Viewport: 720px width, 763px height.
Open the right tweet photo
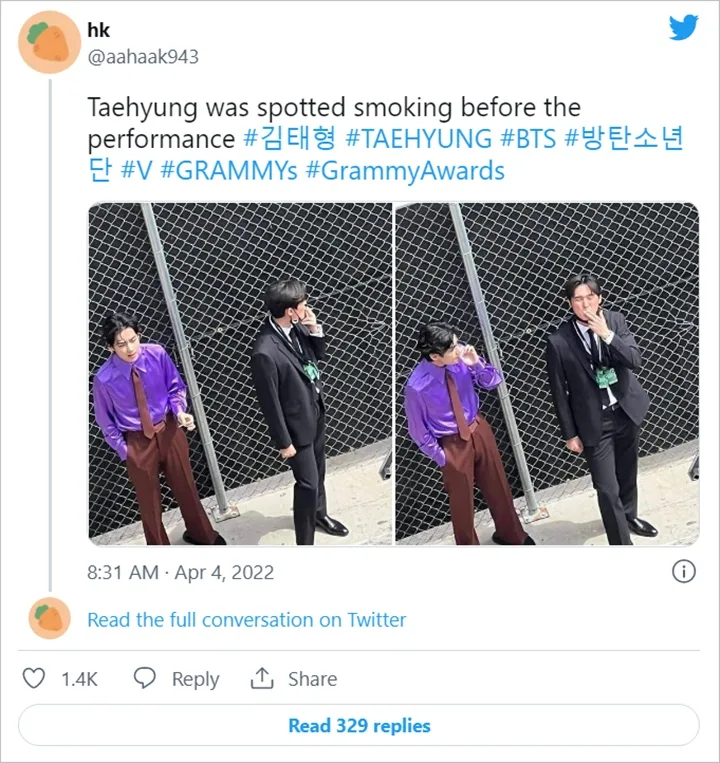tap(546, 374)
